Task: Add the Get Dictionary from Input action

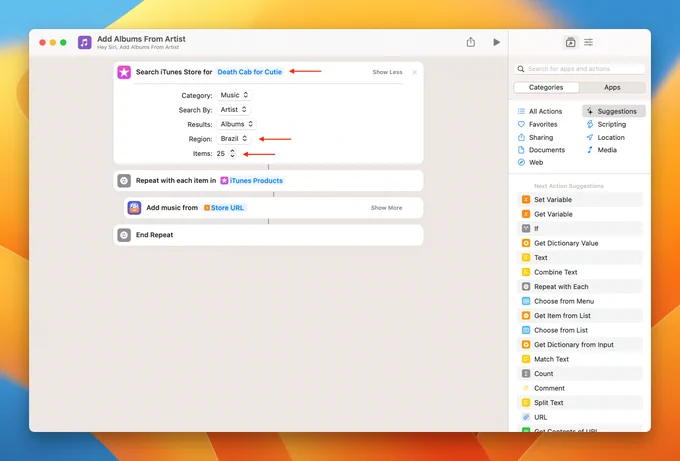Action: click(x=580, y=345)
